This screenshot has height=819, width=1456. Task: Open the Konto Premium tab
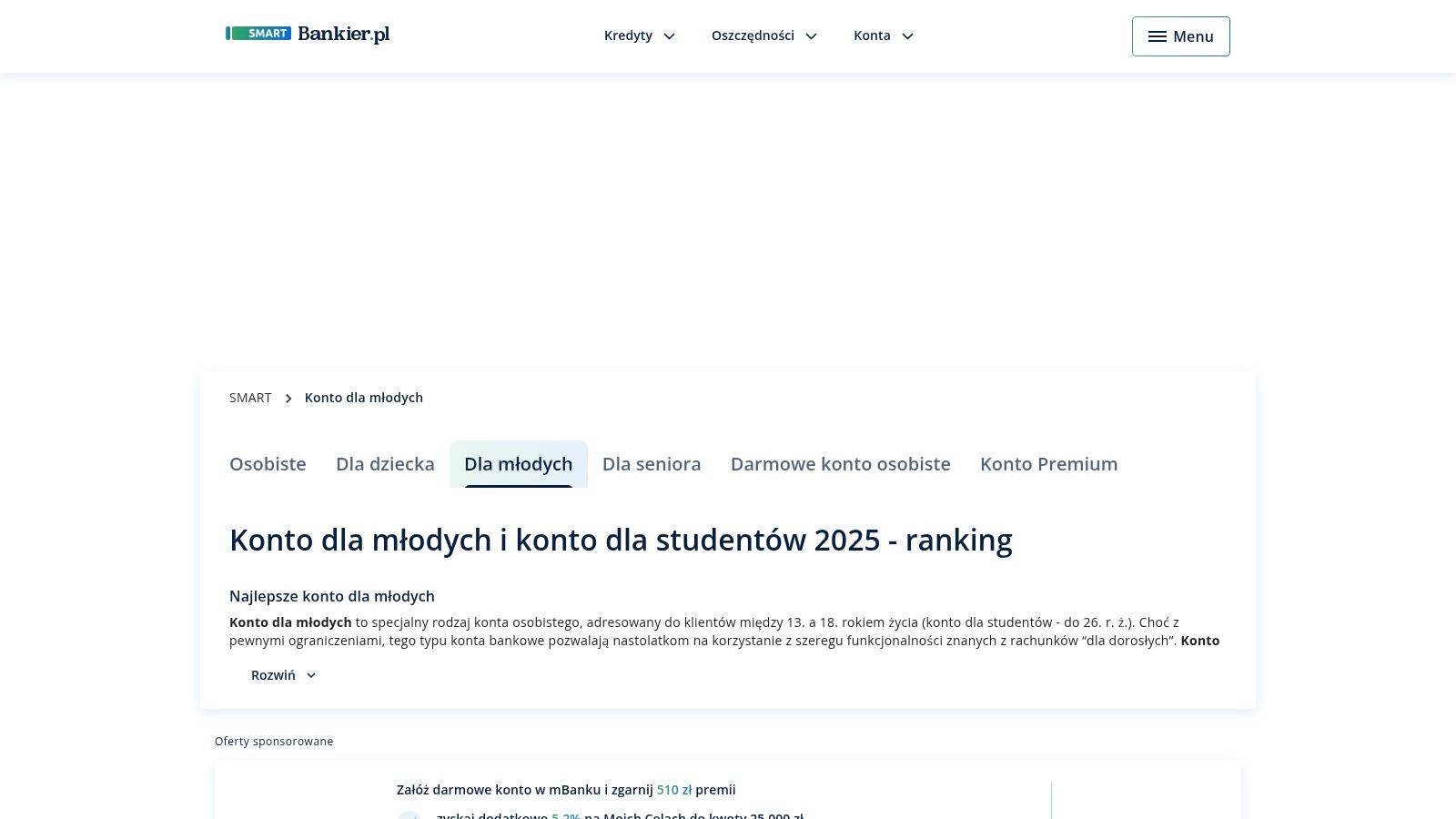tap(1049, 464)
